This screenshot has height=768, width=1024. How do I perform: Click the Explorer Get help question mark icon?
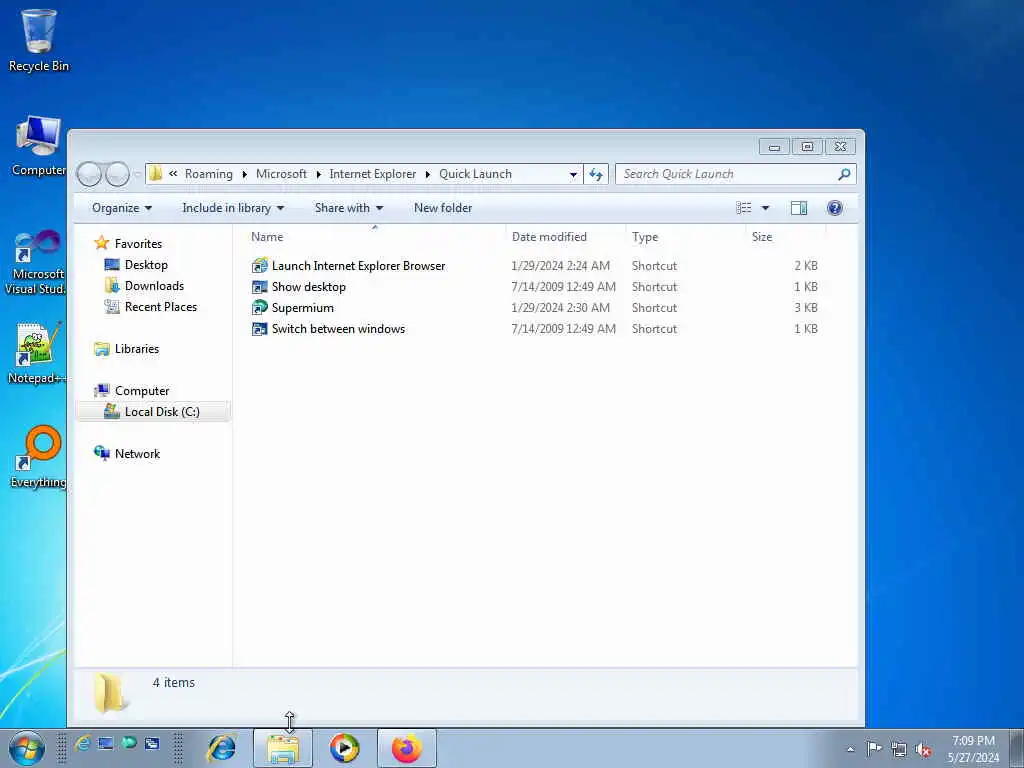click(835, 208)
